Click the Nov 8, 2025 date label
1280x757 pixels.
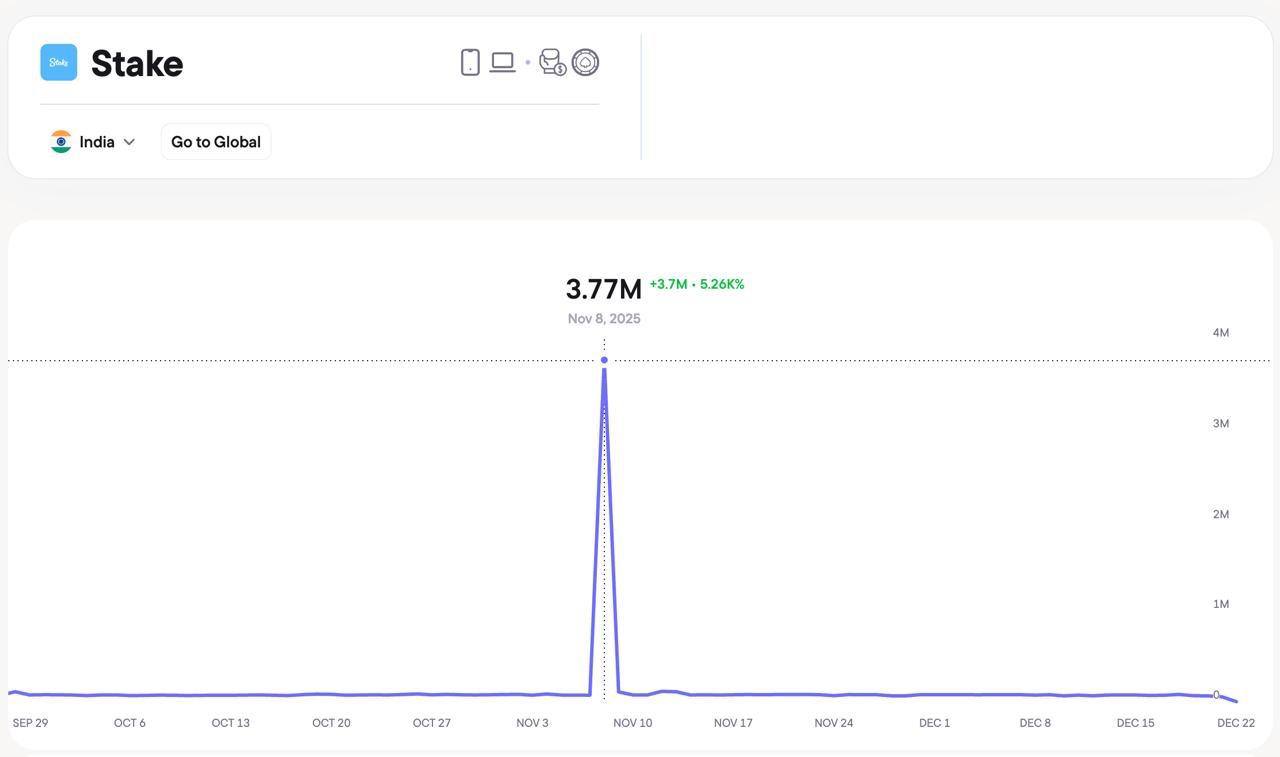coord(604,319)
